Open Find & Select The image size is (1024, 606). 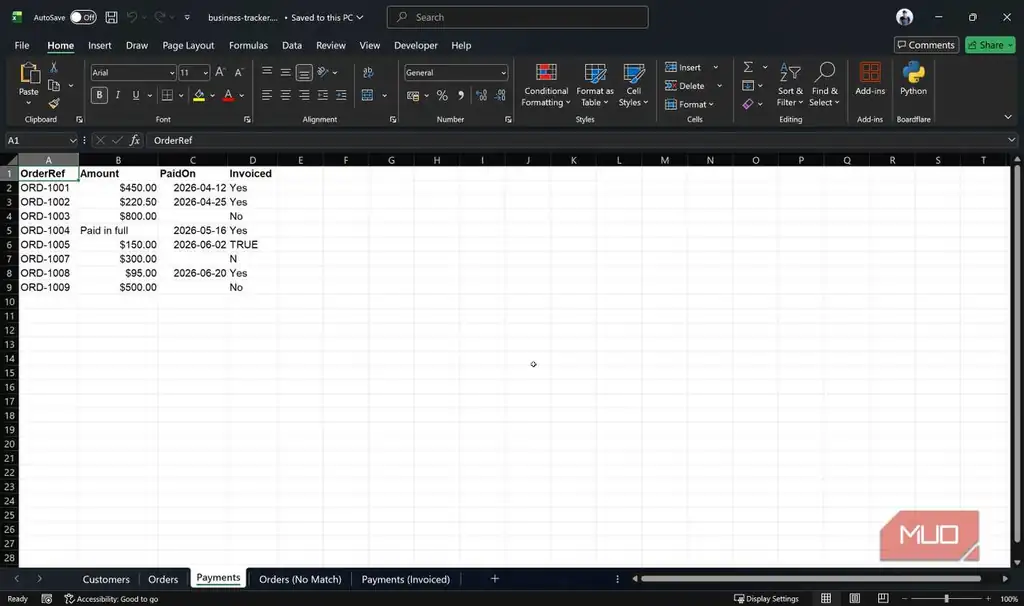(x=824, y=85)
